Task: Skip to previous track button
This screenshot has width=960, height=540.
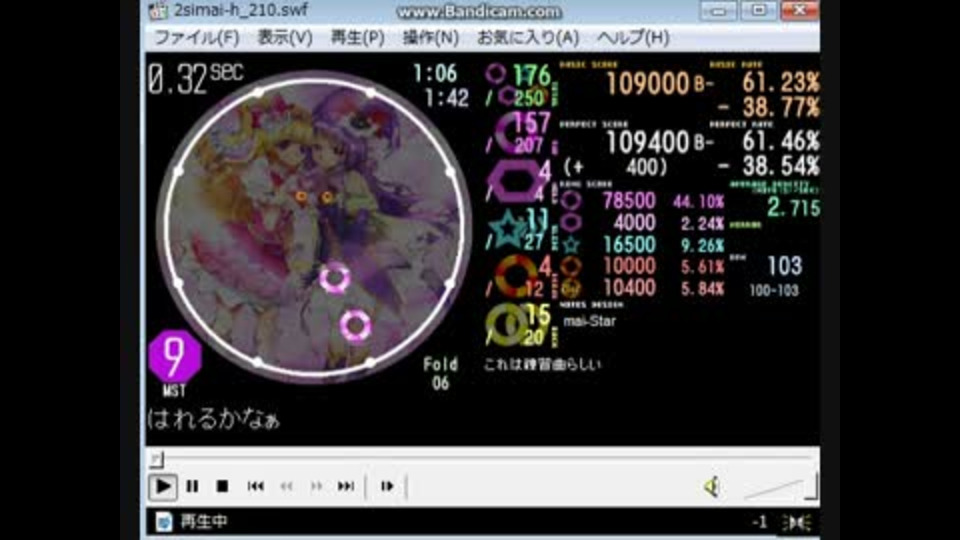Action: [x=255, y=486]
